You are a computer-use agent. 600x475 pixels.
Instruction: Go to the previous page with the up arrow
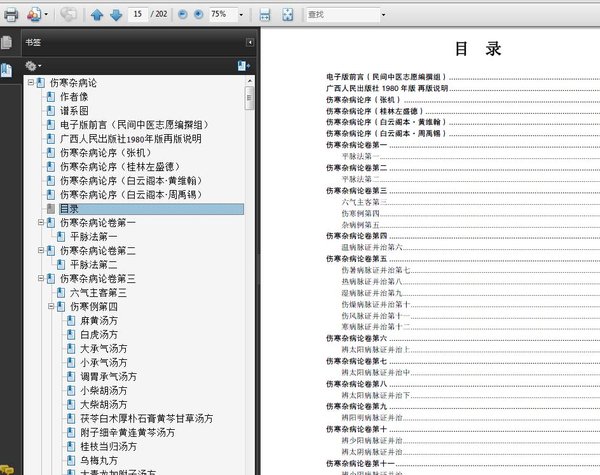pos(97,15)
